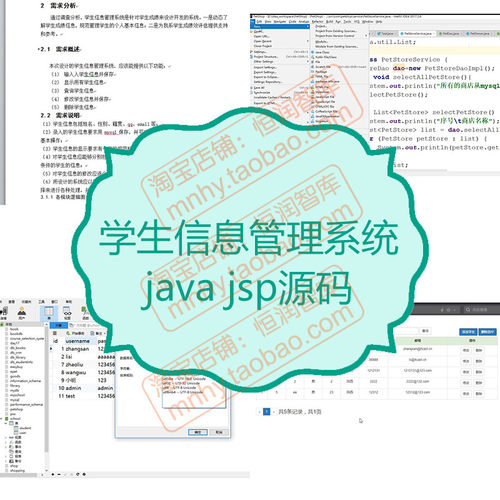This screenshot has width=500, height=500.
Task: Select New in the IntelliJ File menu
Action: pos(280,26)
